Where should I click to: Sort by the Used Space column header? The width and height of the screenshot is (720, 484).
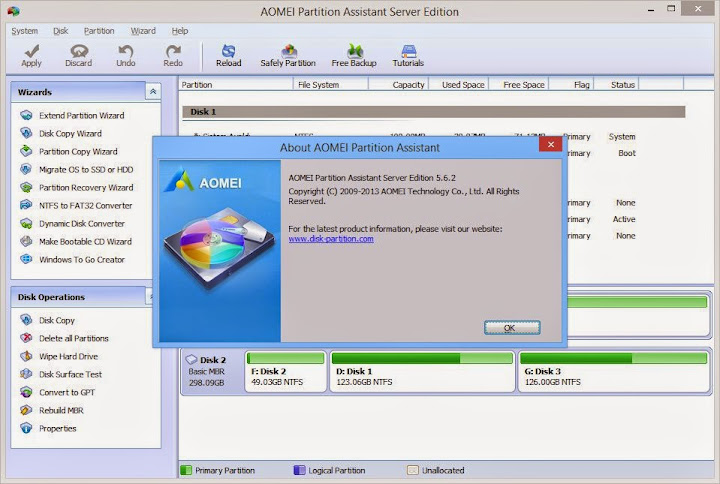(459, 85)
